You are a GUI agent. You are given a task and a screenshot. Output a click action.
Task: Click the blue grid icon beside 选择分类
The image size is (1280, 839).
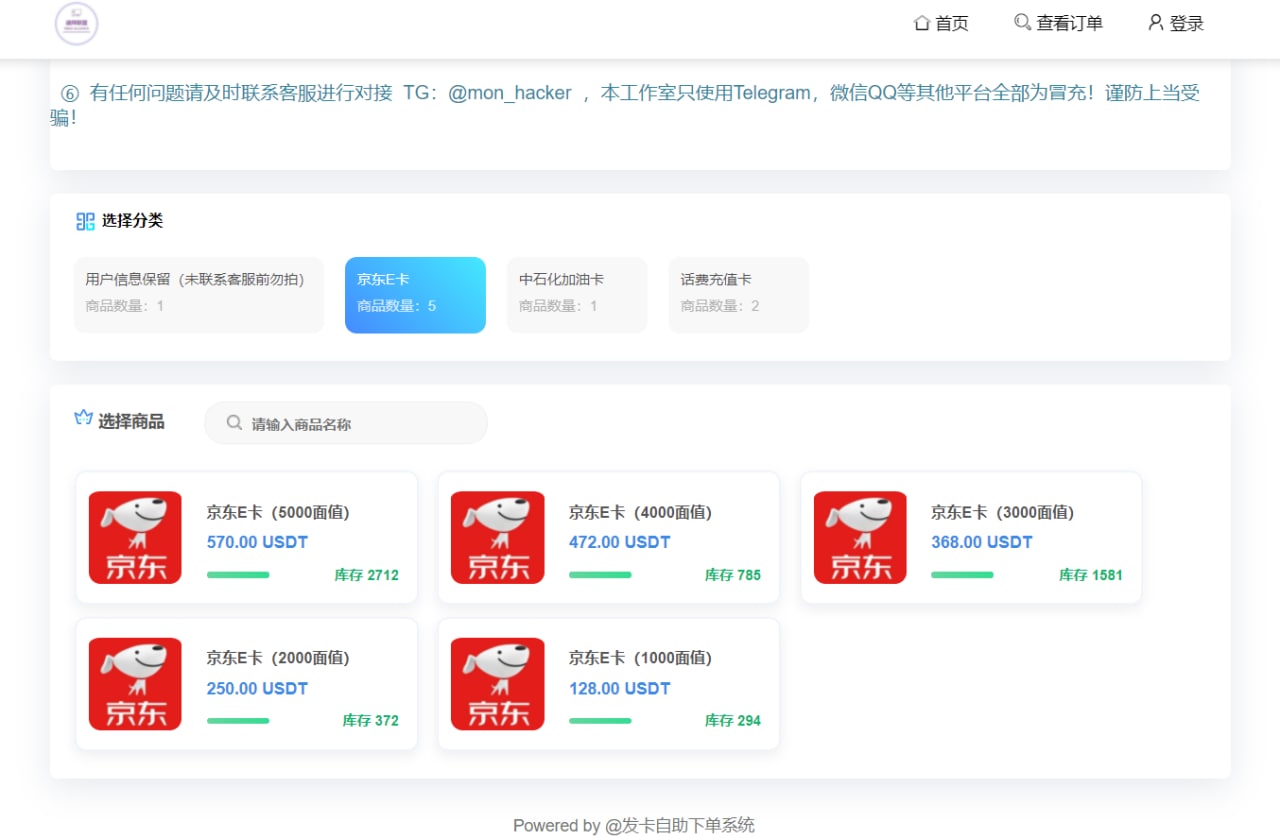click(x=87, y=221)
